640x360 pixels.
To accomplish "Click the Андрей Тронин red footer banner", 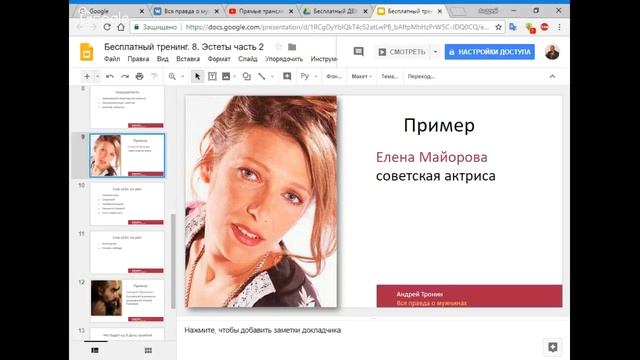I will pyautogui.click(x=469, y=296).
